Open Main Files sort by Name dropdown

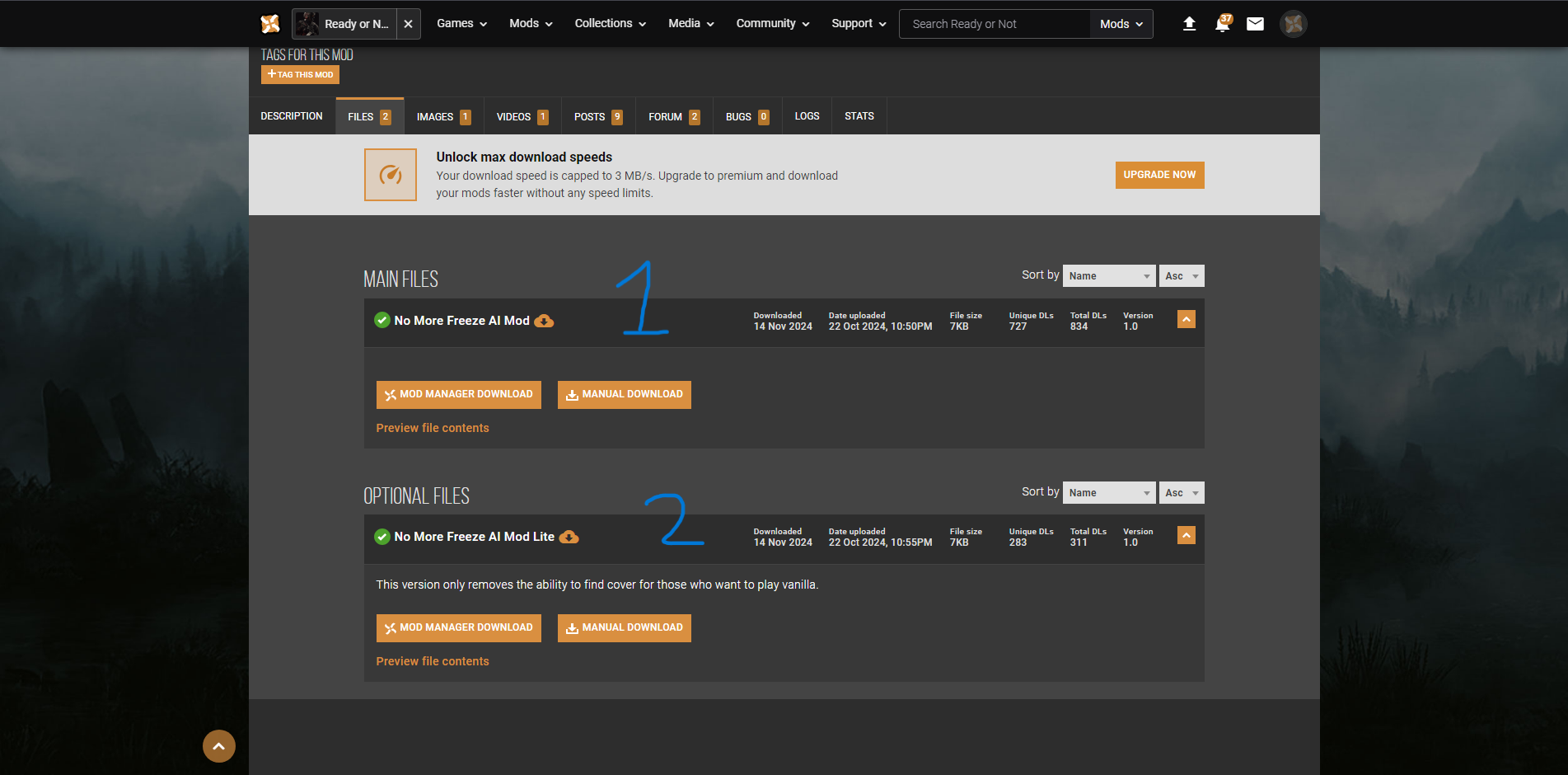(x=1109, y=276)
